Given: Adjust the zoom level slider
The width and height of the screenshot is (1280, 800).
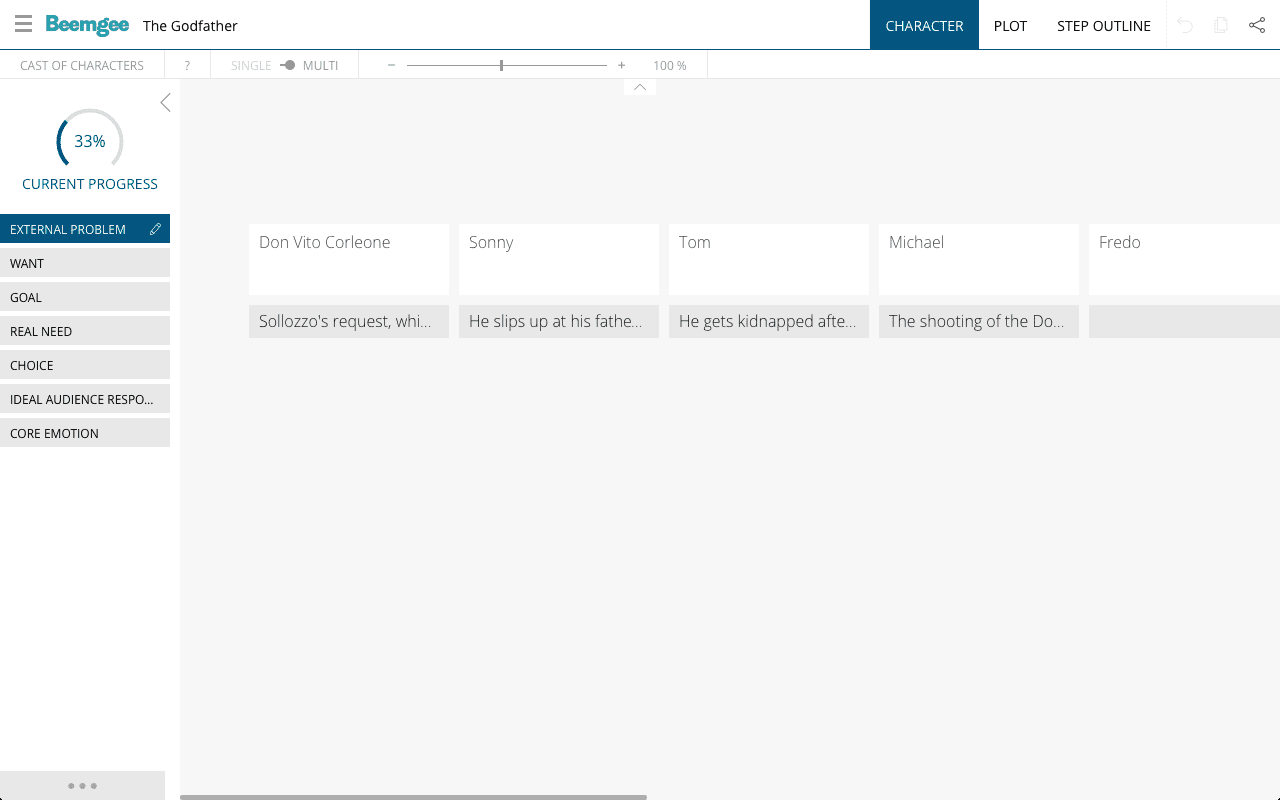Looking at the screenshot, I should pyautogui.click(x=500, y=64).
